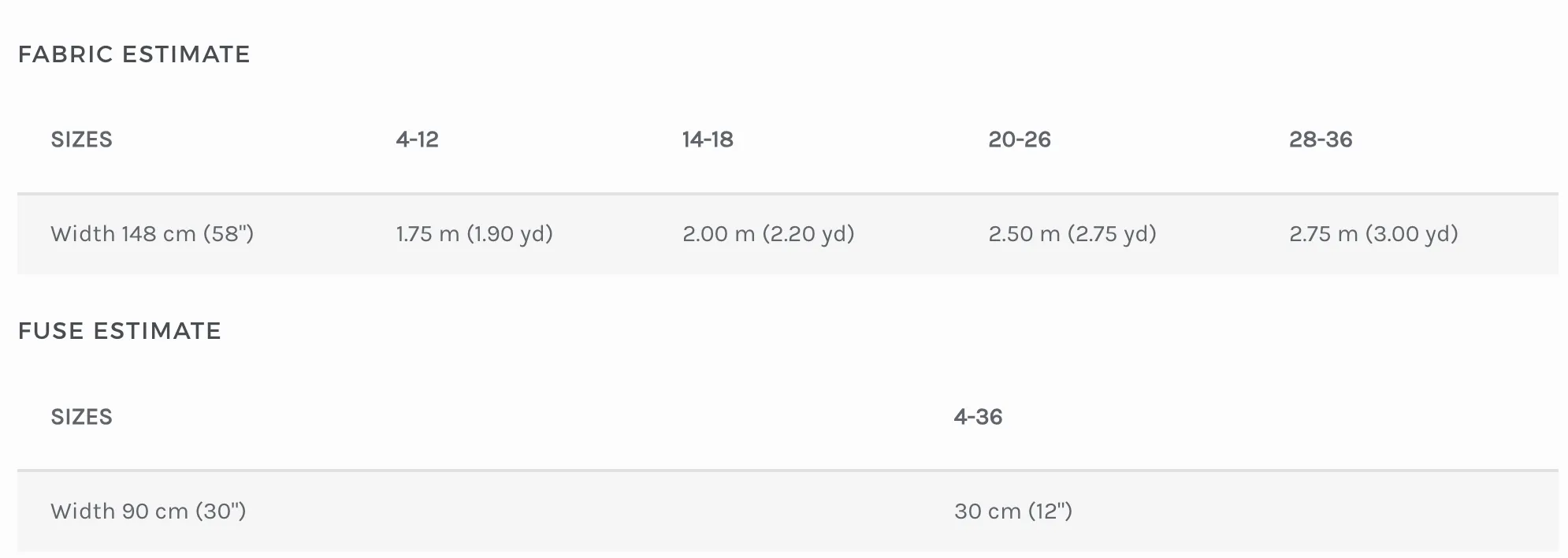Click the SIZES label in fabric table
The width and height of the screenshot is (1568, 558).
pos(82,139)
